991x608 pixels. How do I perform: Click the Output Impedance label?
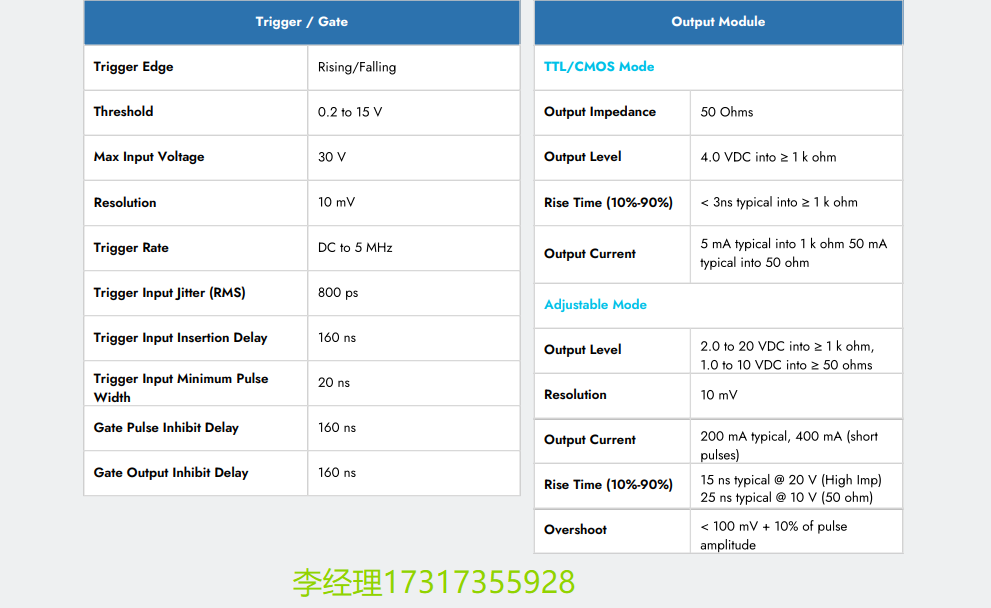click(x=599, y=112)
